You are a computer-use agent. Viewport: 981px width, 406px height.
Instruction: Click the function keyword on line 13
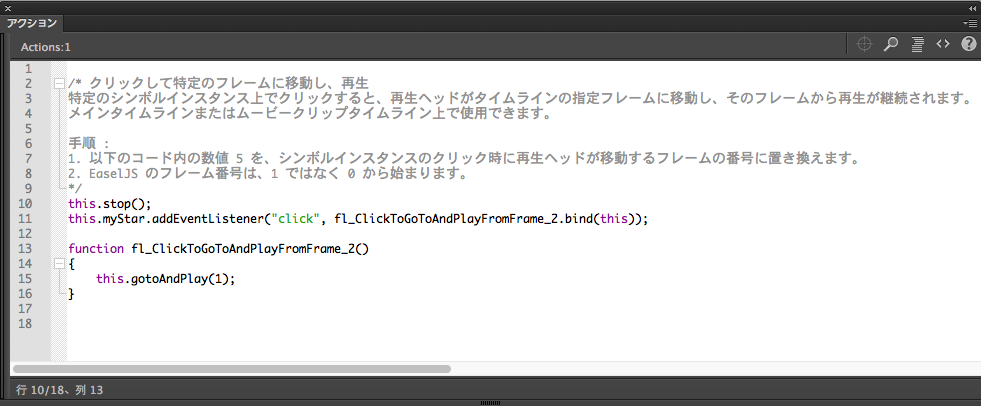[96, 248]
